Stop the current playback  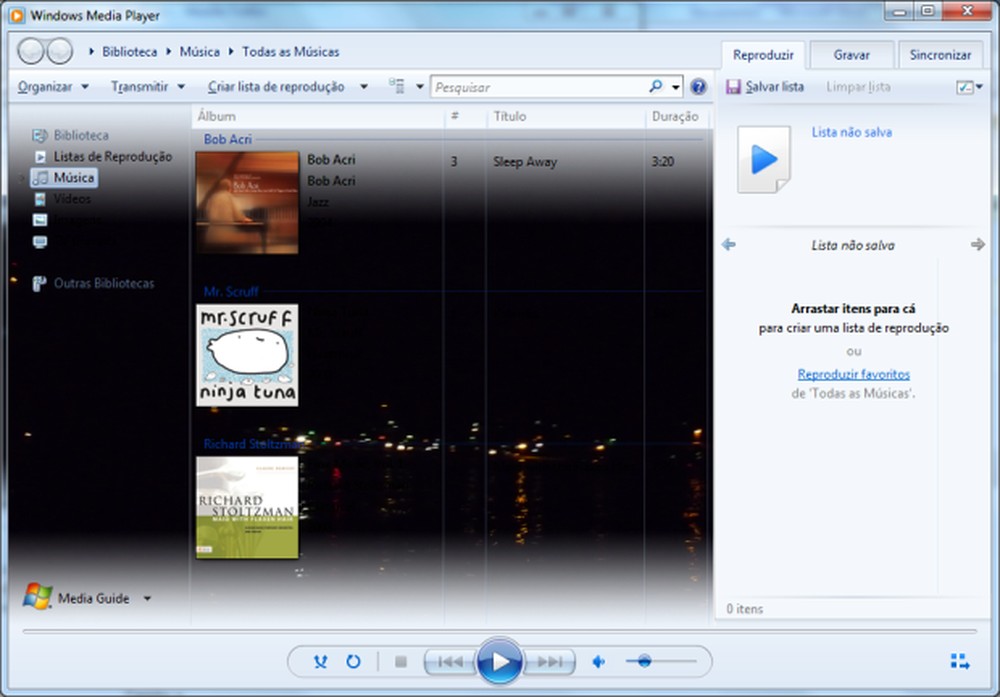pyautogui.click(x=399, y=661)
